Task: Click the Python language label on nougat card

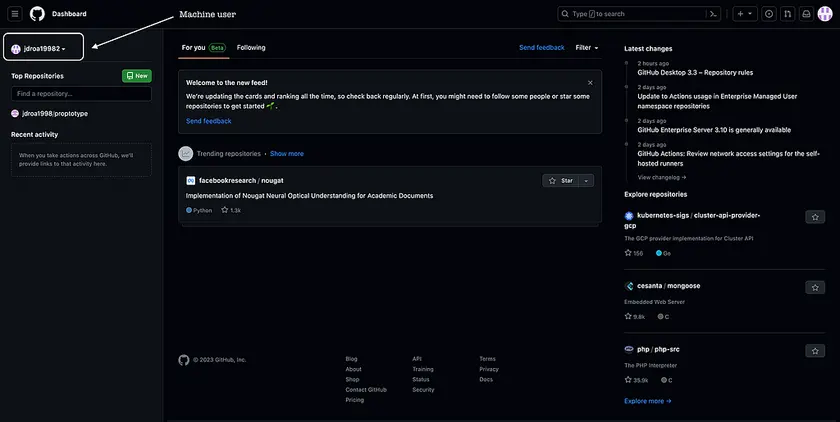Action: click(x=199, y=210)
